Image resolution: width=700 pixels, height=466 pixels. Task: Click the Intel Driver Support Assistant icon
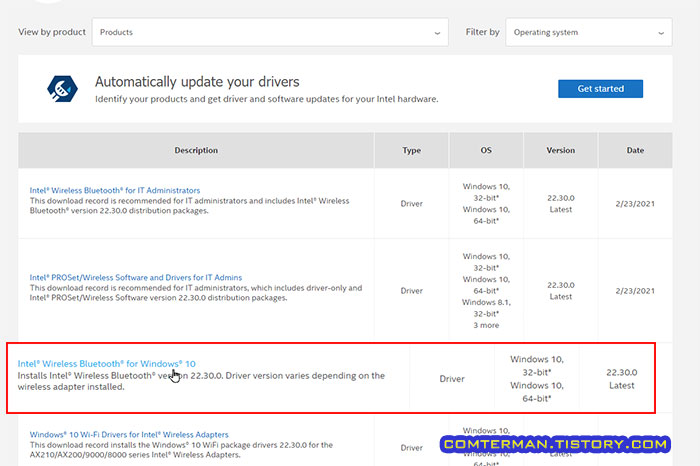pyautogui.click(x=62, y=89)
